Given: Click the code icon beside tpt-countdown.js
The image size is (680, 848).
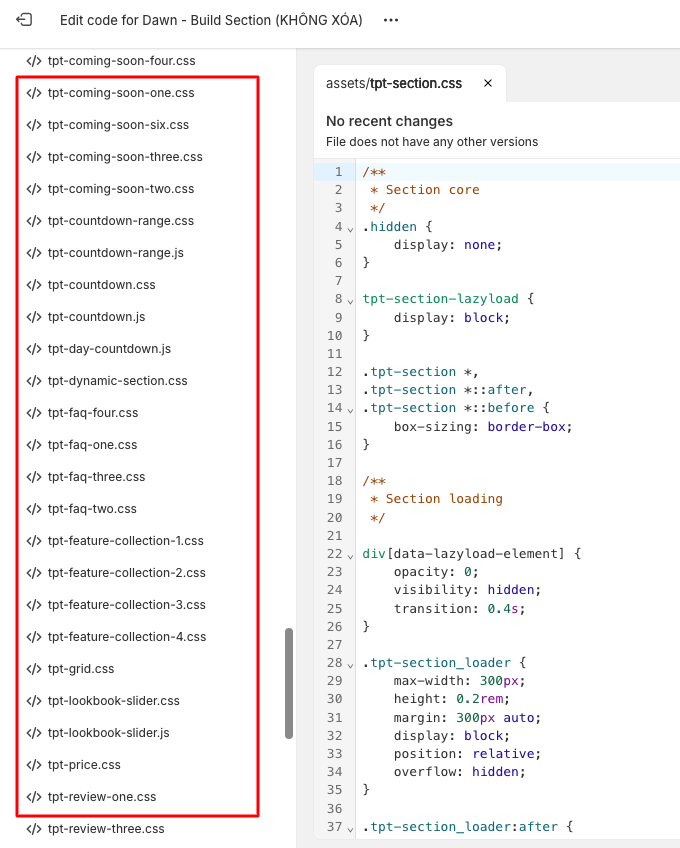Looking at the screenshot, I should tap(34, 316).
